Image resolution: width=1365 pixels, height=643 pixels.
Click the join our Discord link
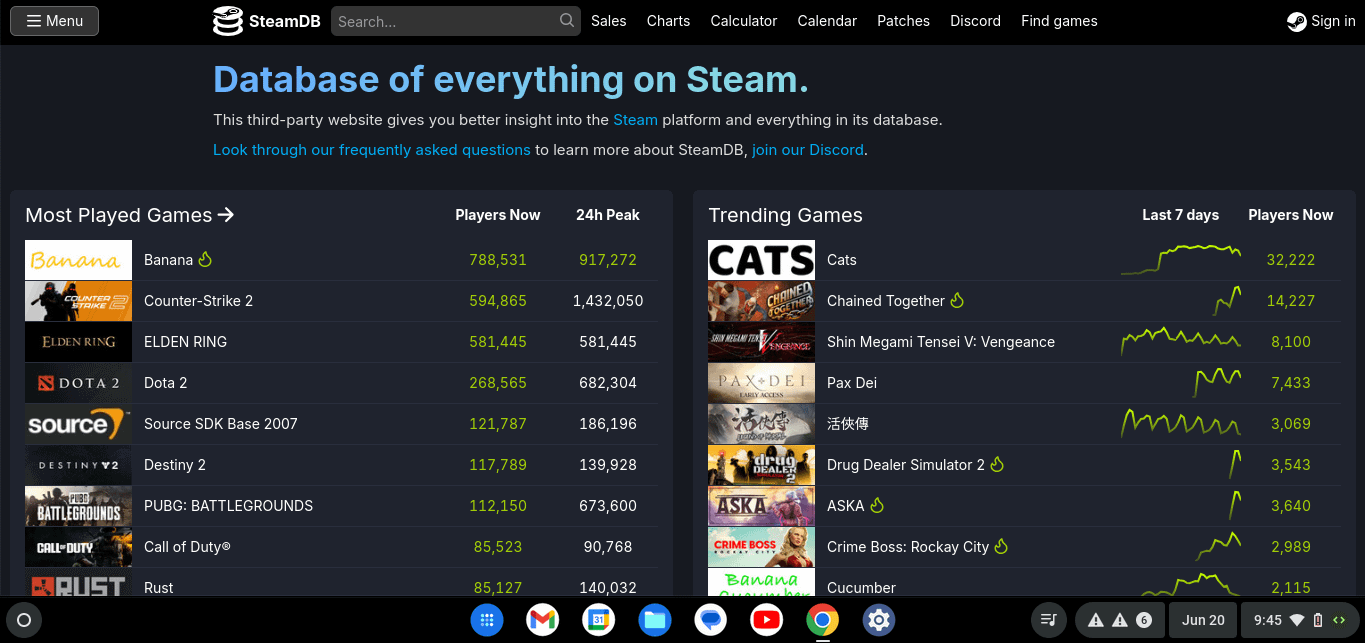[x=807, y=150]
